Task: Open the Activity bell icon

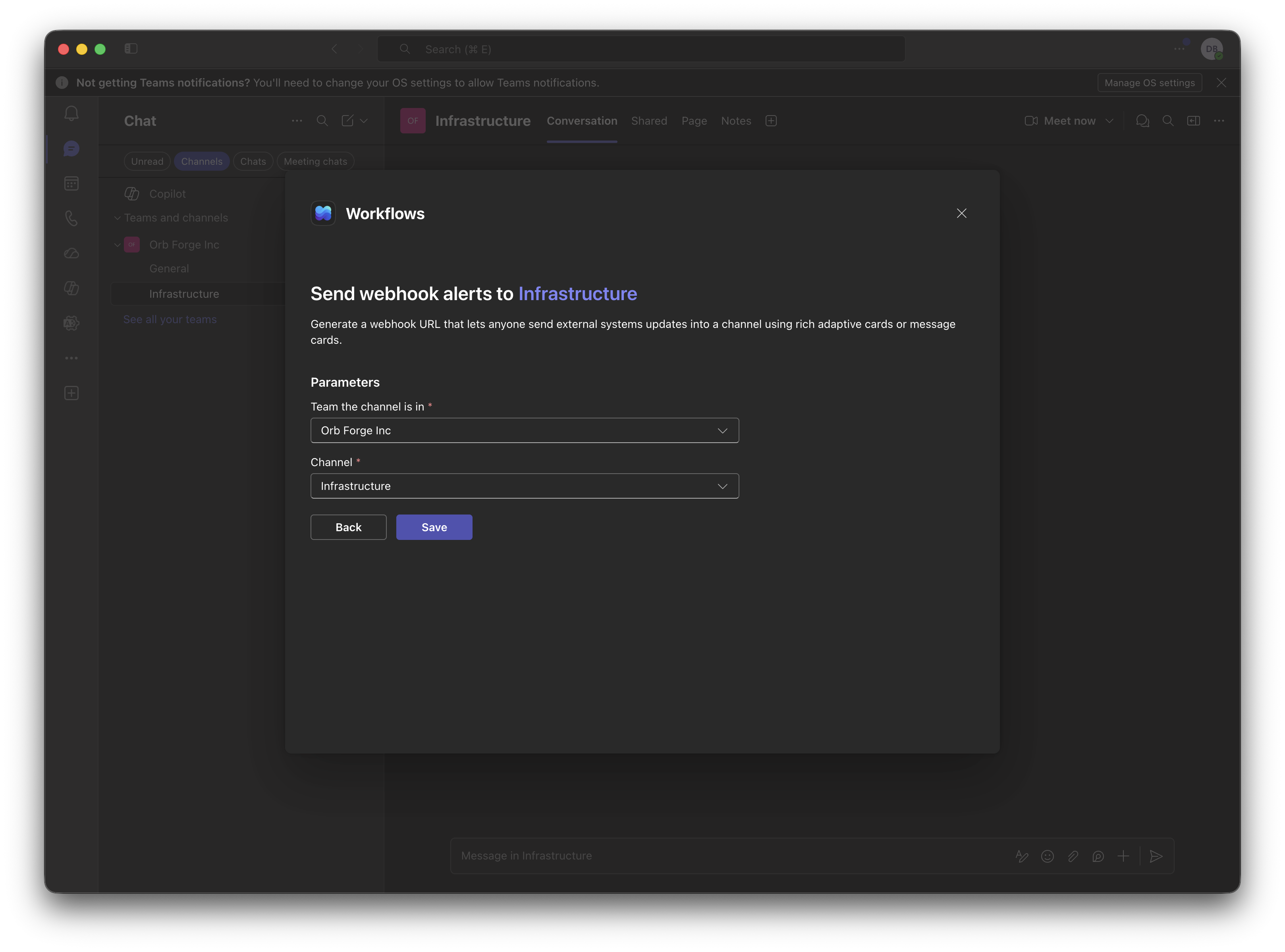Action: click(x=71, y=114)
